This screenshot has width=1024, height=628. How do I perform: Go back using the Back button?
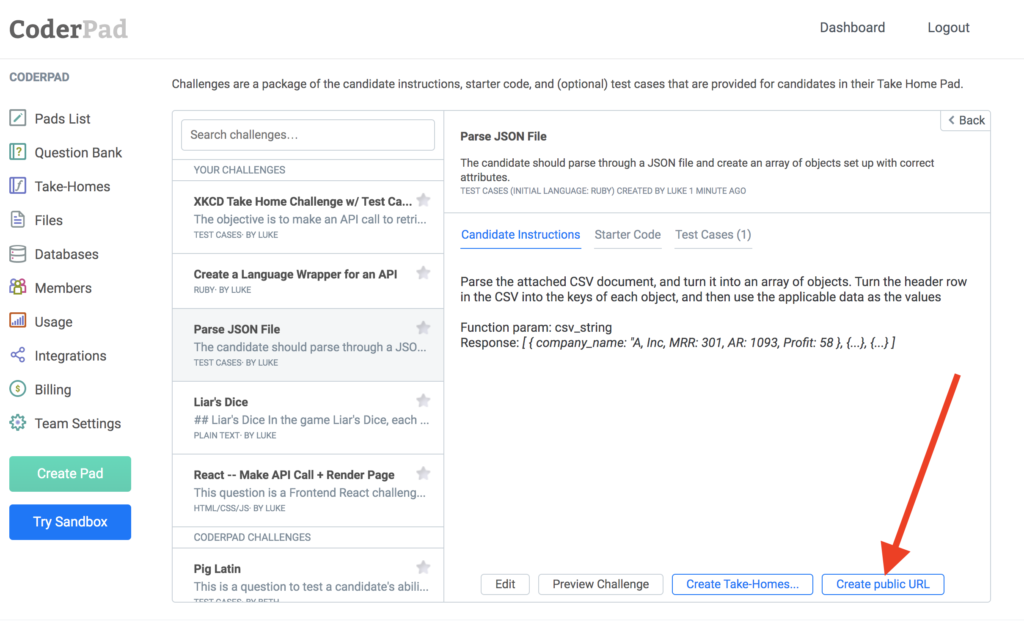point(966,120)
